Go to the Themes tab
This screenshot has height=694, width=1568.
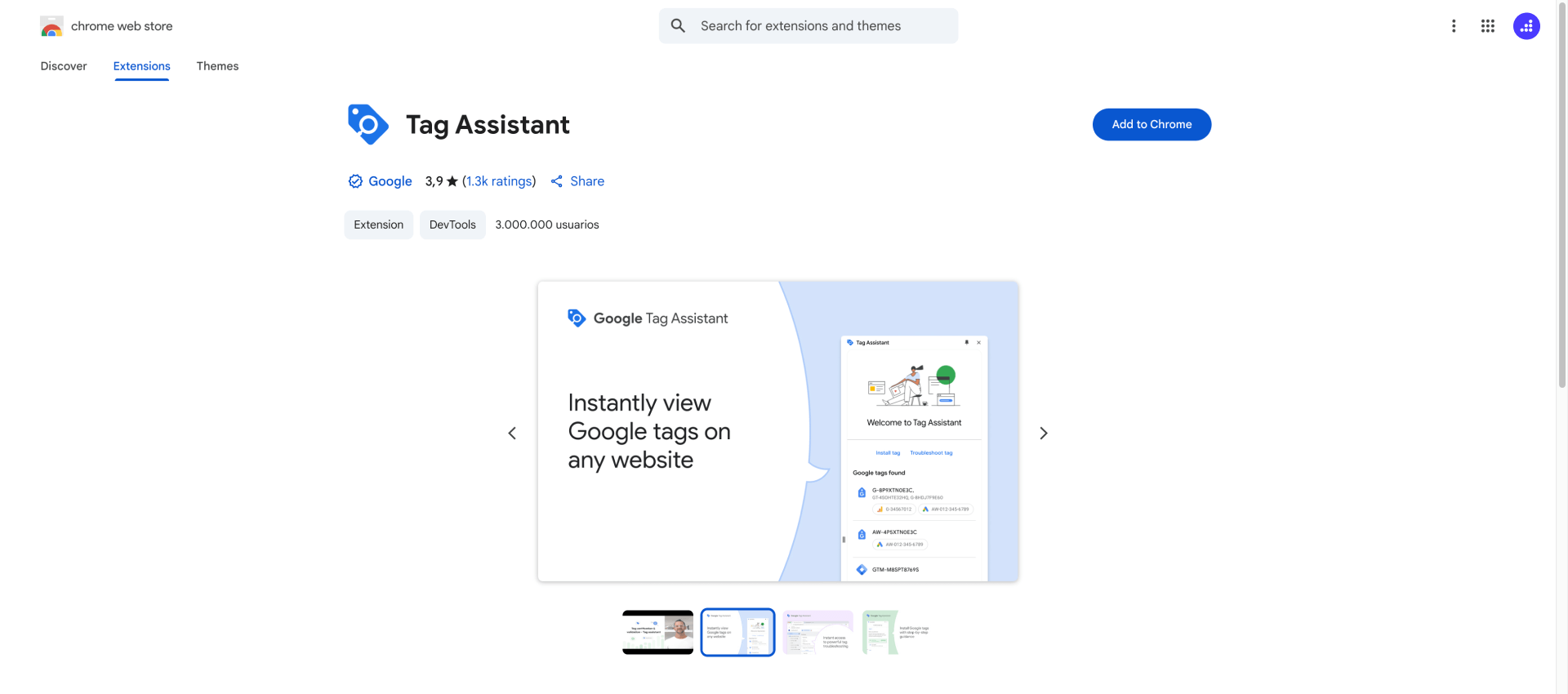click(217, 66)
